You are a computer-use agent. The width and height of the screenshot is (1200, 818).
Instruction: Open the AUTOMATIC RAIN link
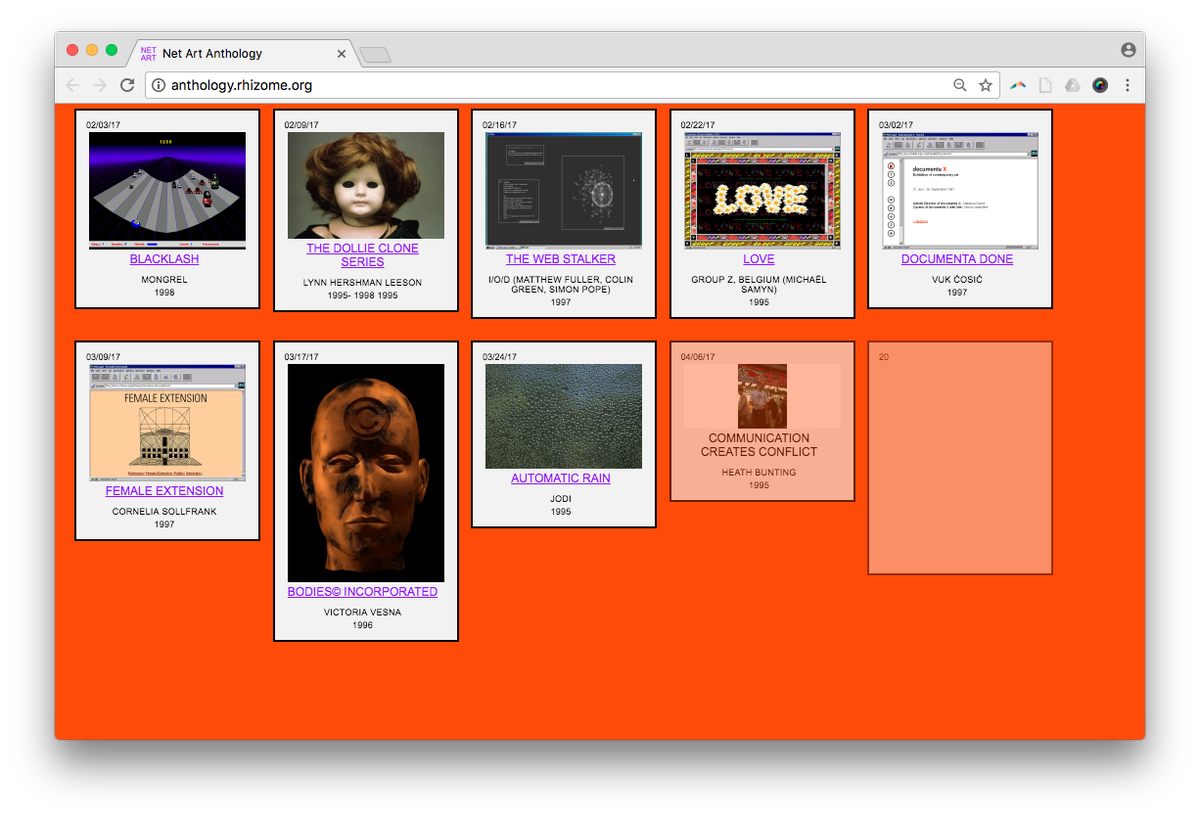[x=560, y=478]
